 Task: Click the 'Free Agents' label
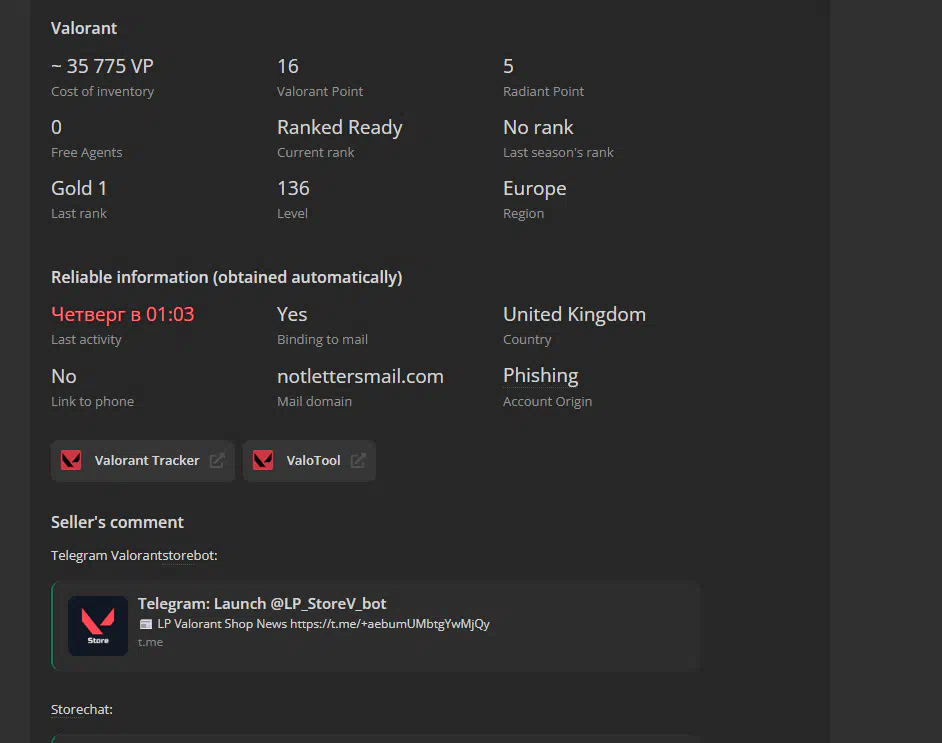coord(87,153)
